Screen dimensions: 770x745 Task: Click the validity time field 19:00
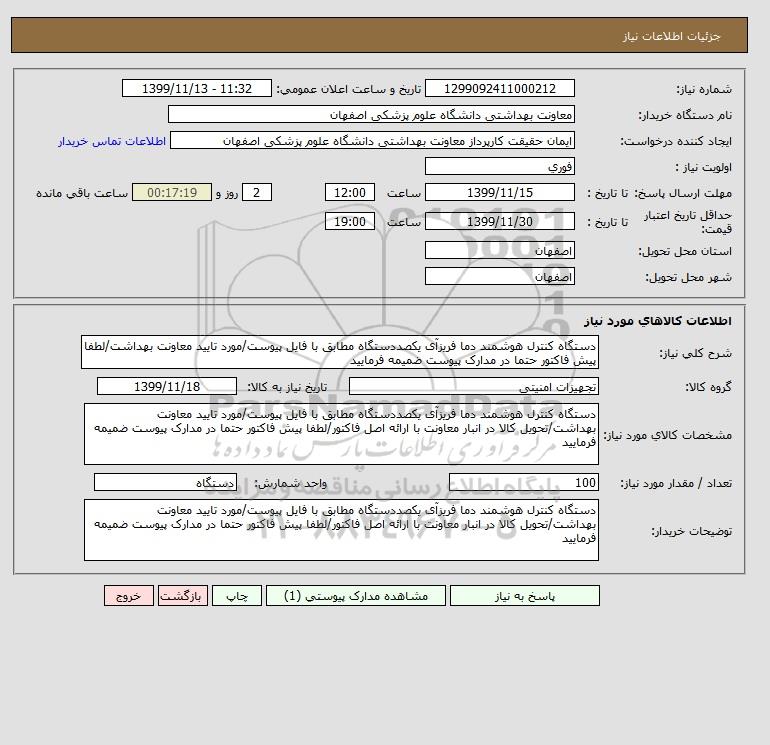(350, 221)
